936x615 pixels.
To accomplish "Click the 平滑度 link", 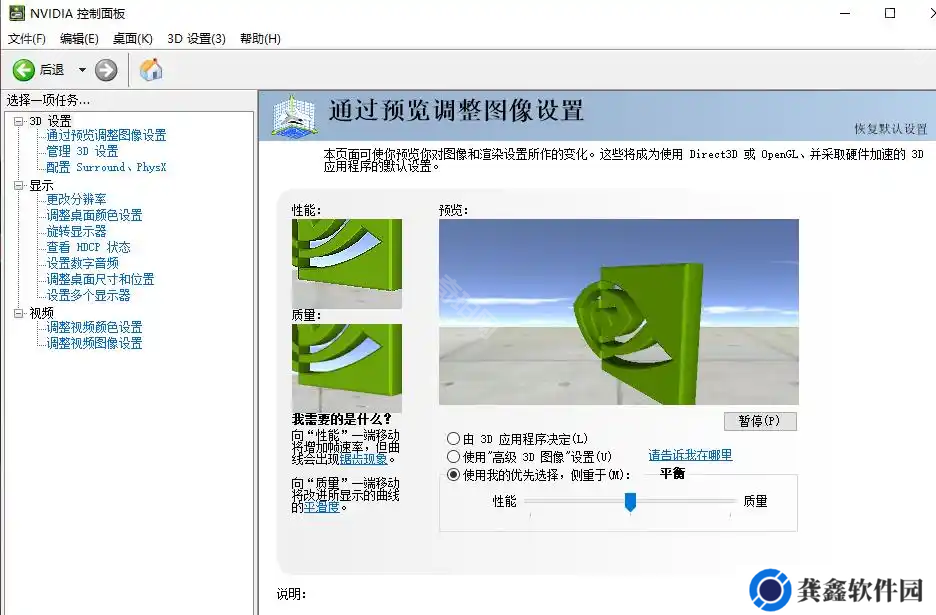I will [322, 507].
